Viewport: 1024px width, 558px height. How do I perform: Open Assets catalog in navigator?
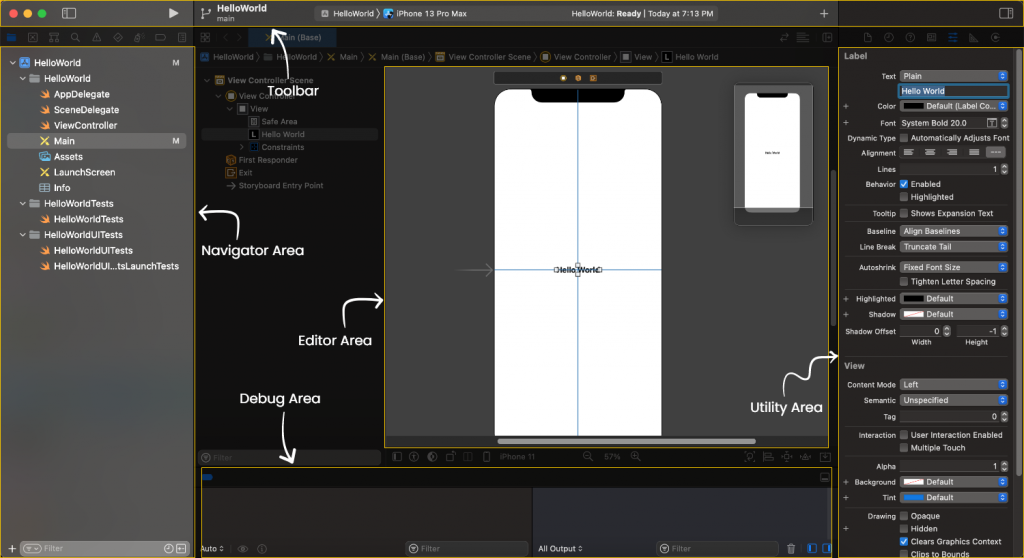68,157
